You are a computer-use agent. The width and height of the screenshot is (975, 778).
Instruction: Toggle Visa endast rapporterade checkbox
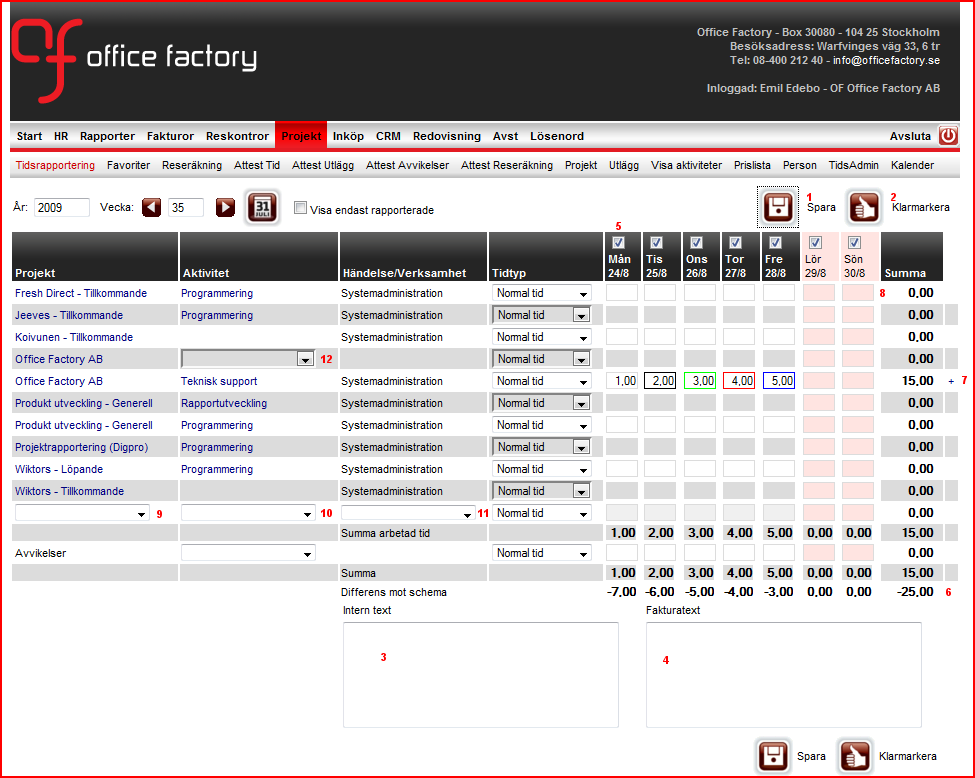[x=300, y=208]
